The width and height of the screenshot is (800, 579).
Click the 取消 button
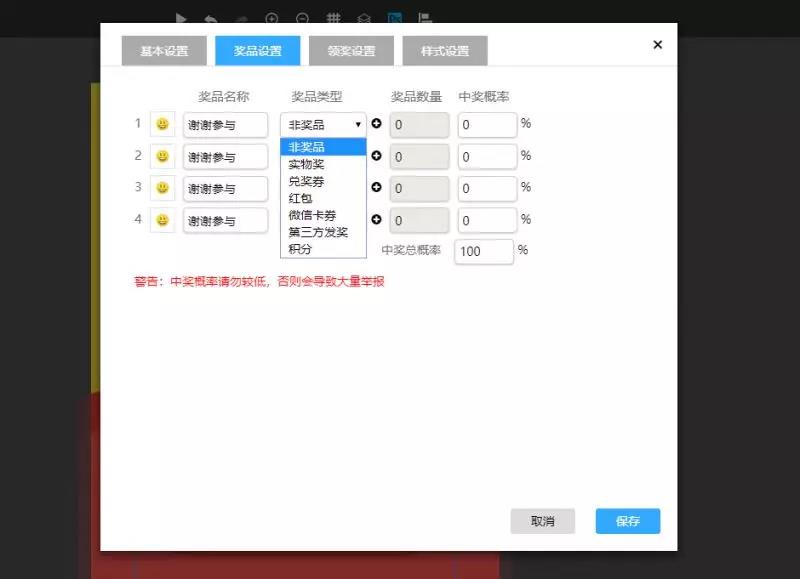[543, 521]
